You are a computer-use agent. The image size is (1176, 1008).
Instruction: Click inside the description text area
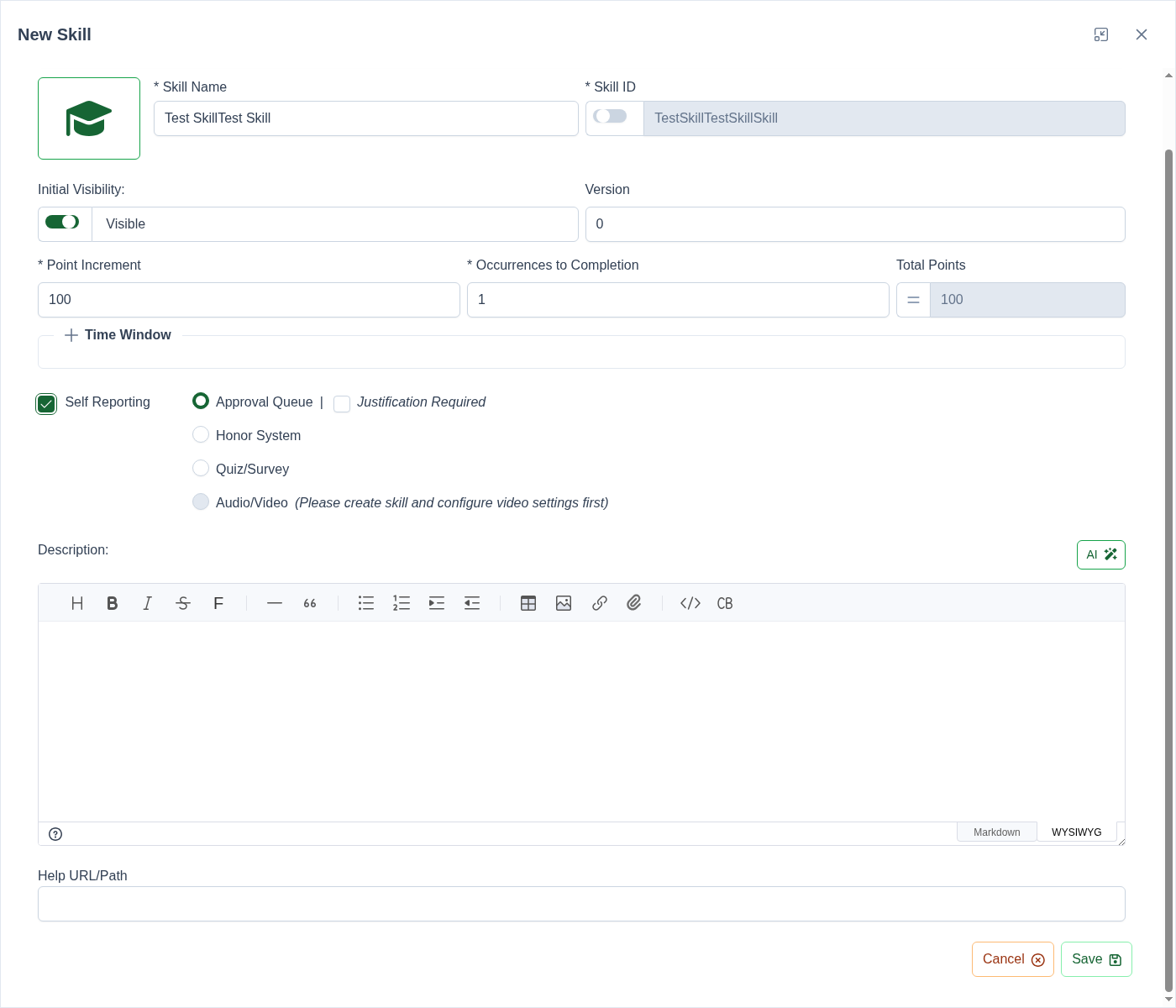[581, 722]
